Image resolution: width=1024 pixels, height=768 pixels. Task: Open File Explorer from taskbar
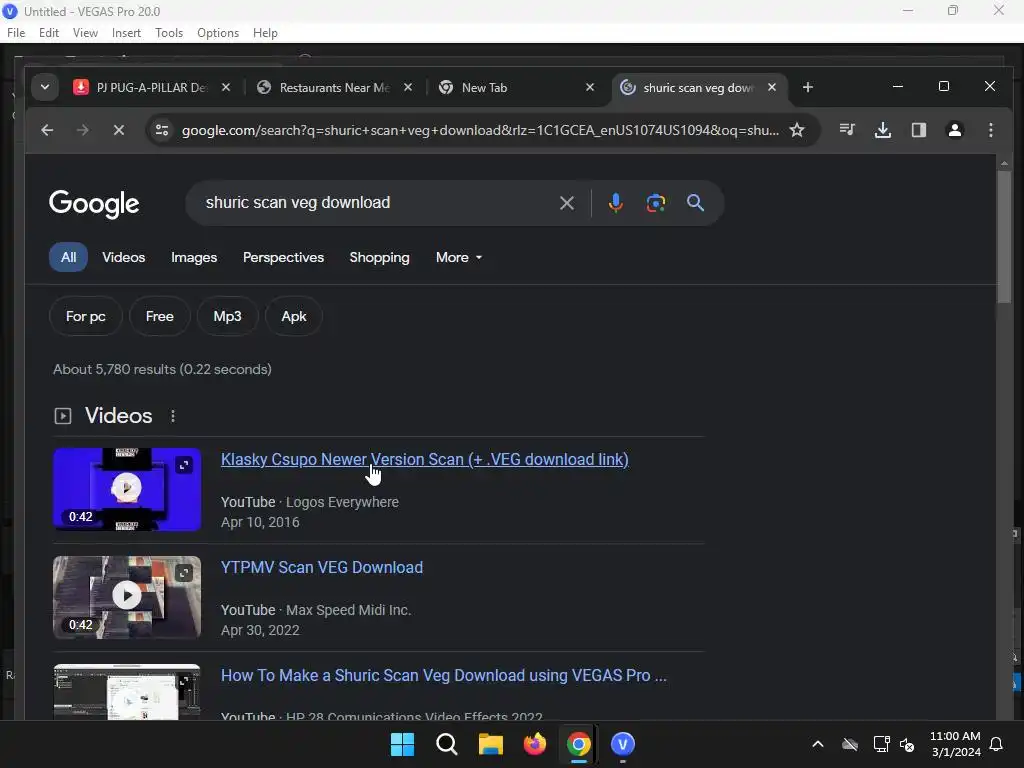click(x=490, y=744)
